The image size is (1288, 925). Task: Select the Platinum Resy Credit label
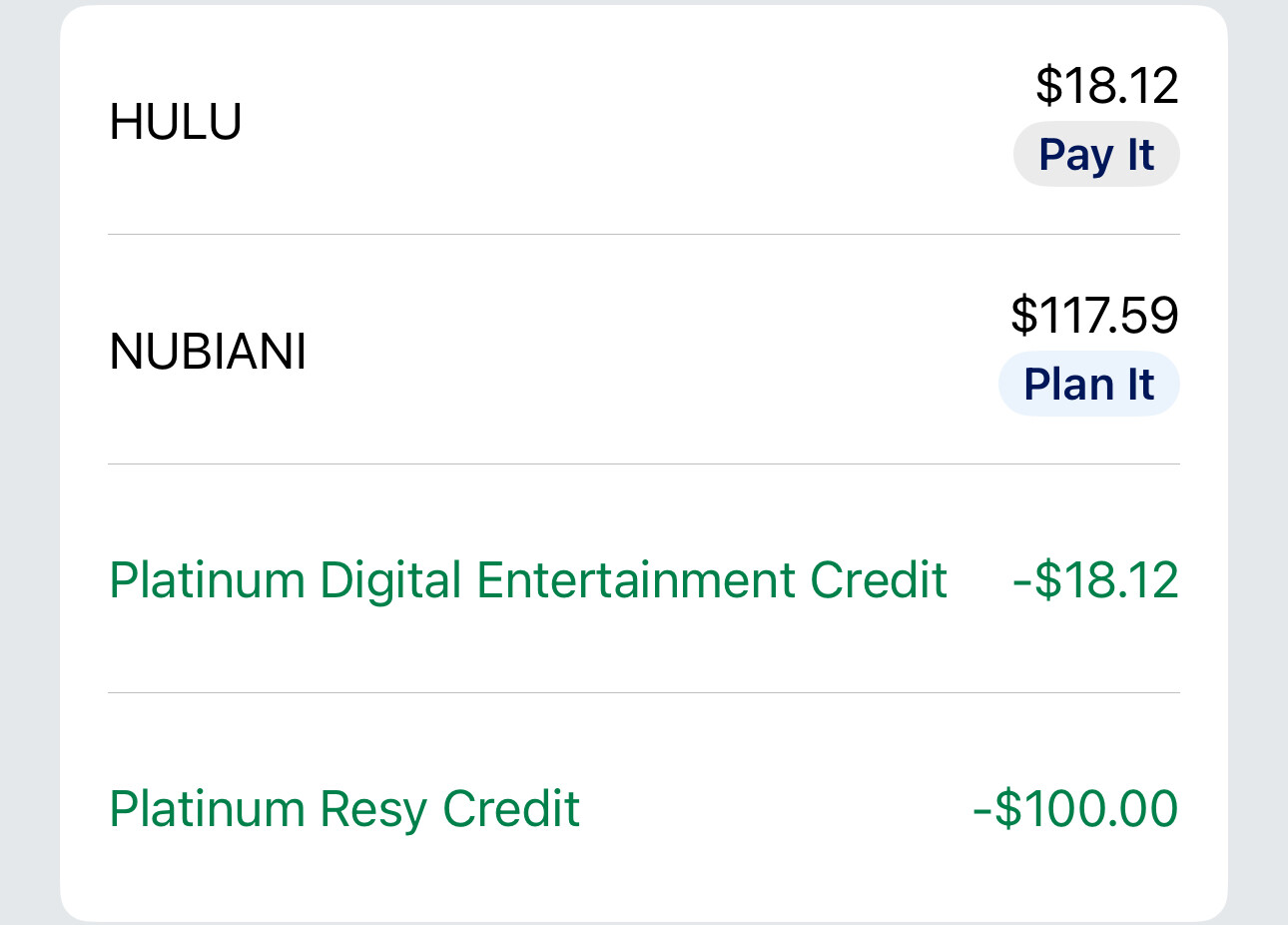pyautogui.click(x=344, y=809)
